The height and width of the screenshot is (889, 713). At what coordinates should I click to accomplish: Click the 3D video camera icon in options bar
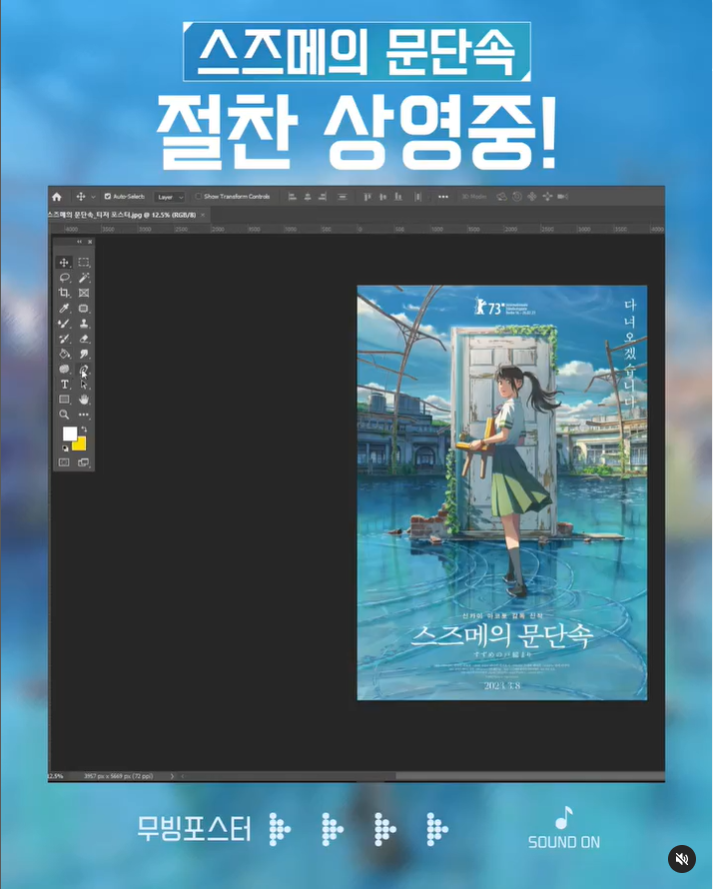click(562, 197)
